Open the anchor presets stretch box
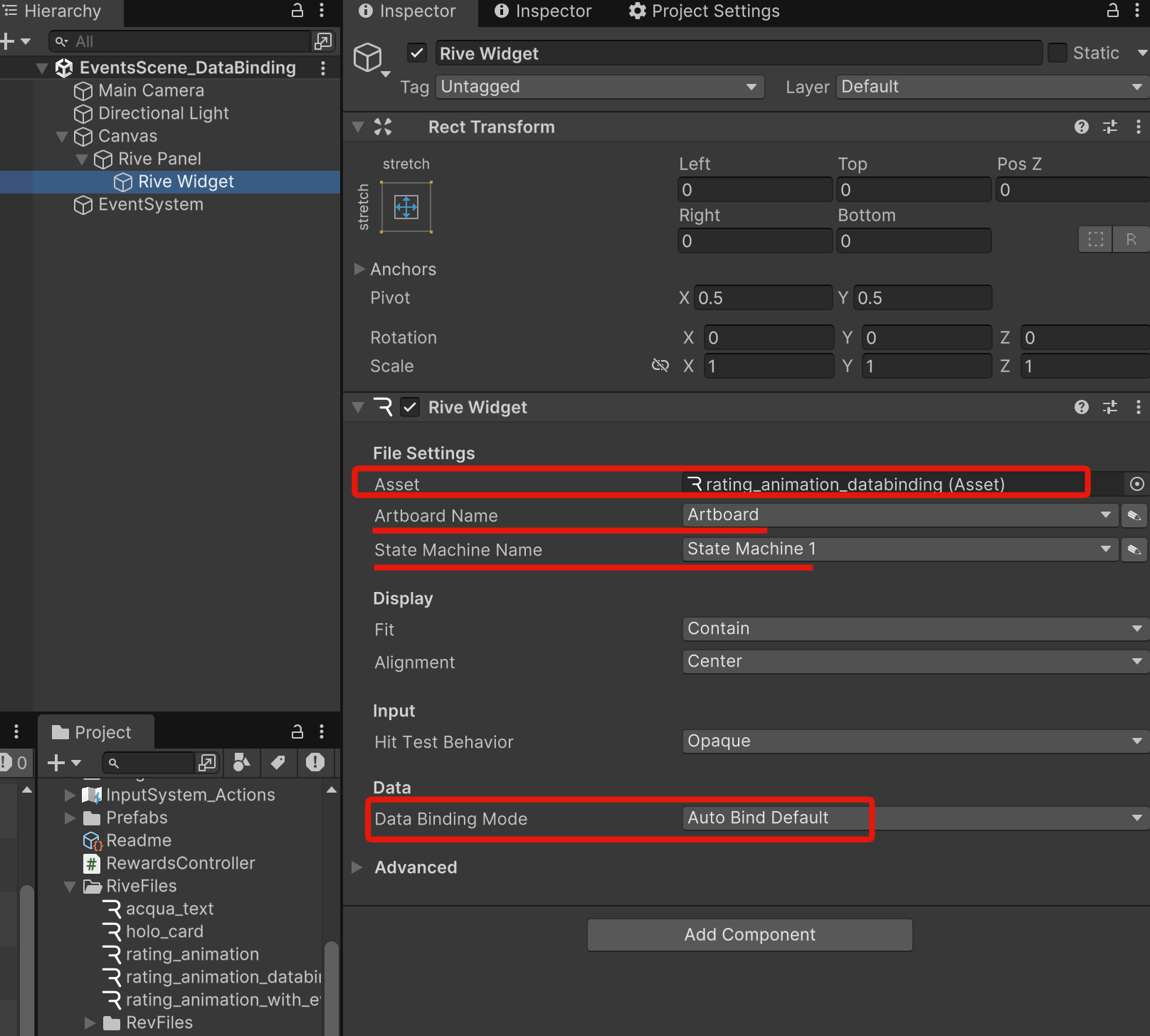This screenshot has height=1036, width=1150. 406,207
